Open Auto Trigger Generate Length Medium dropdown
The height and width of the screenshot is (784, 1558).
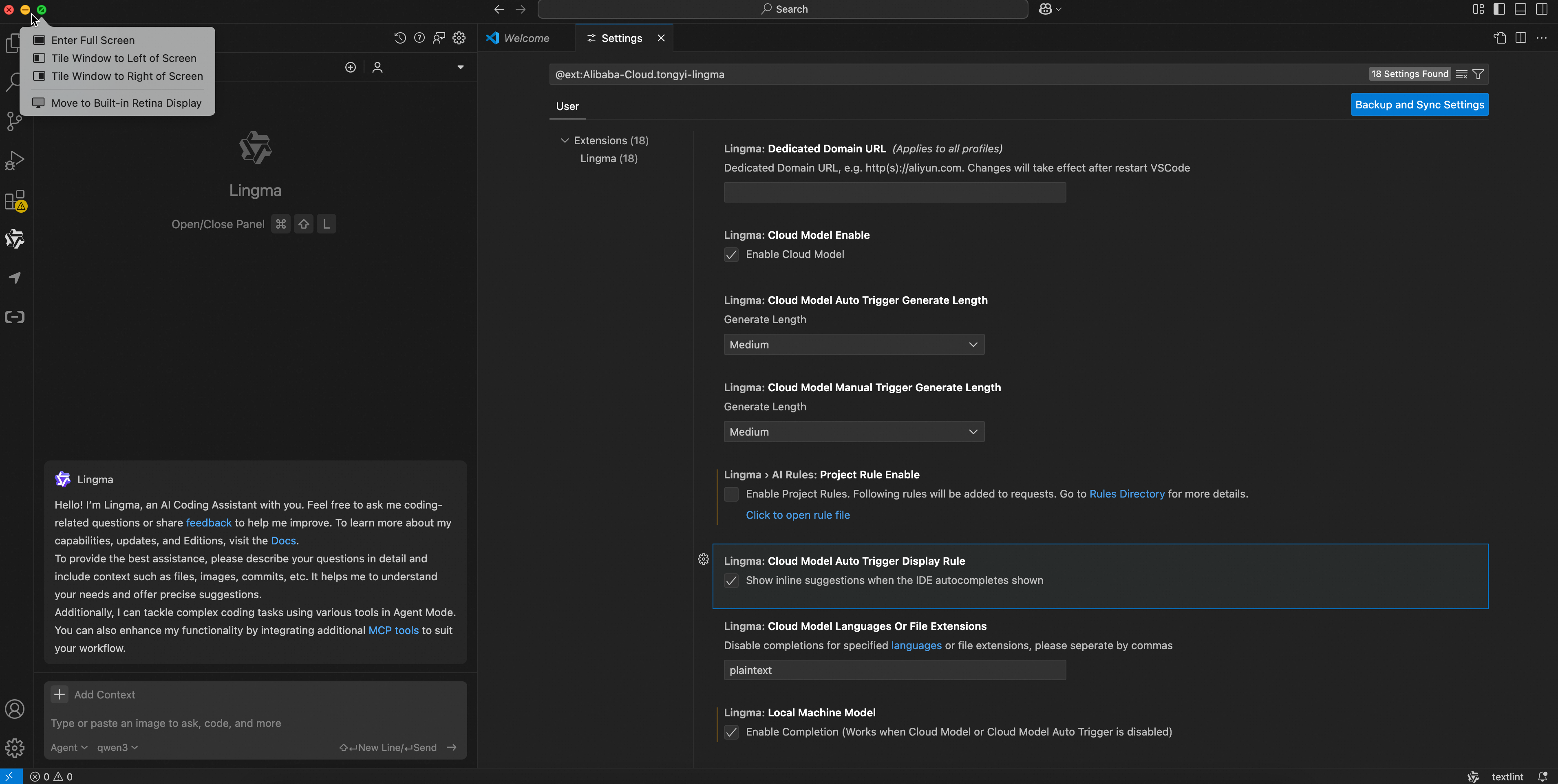click(x=854, y=345)
